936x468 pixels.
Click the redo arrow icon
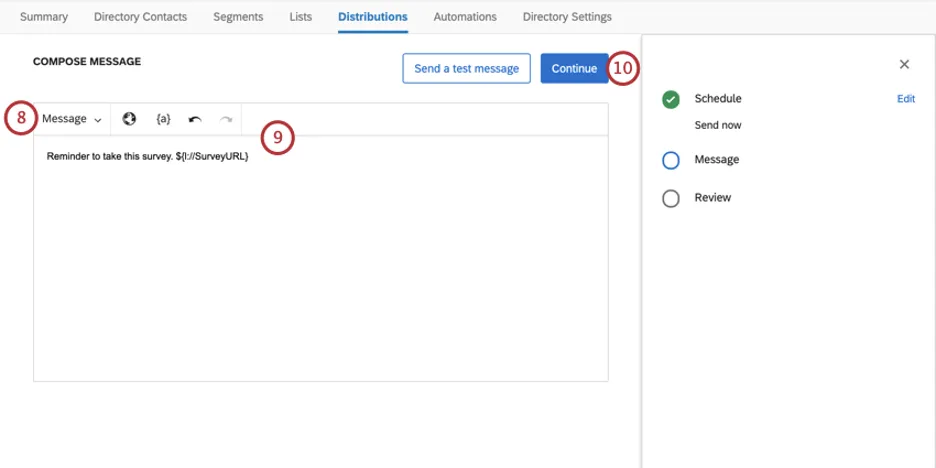(226, 119)
